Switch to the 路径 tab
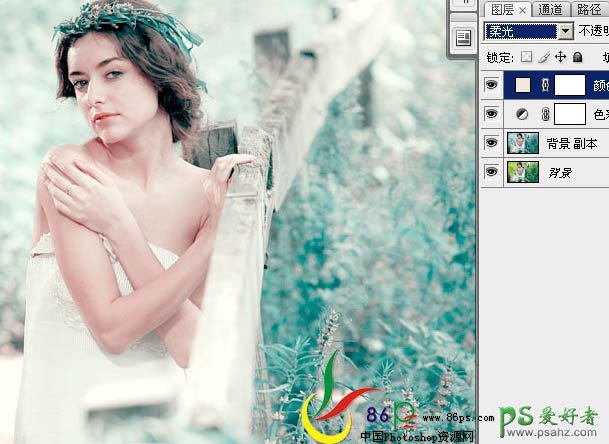Screen dimensions: 609x444 click(x=589, y=10)
